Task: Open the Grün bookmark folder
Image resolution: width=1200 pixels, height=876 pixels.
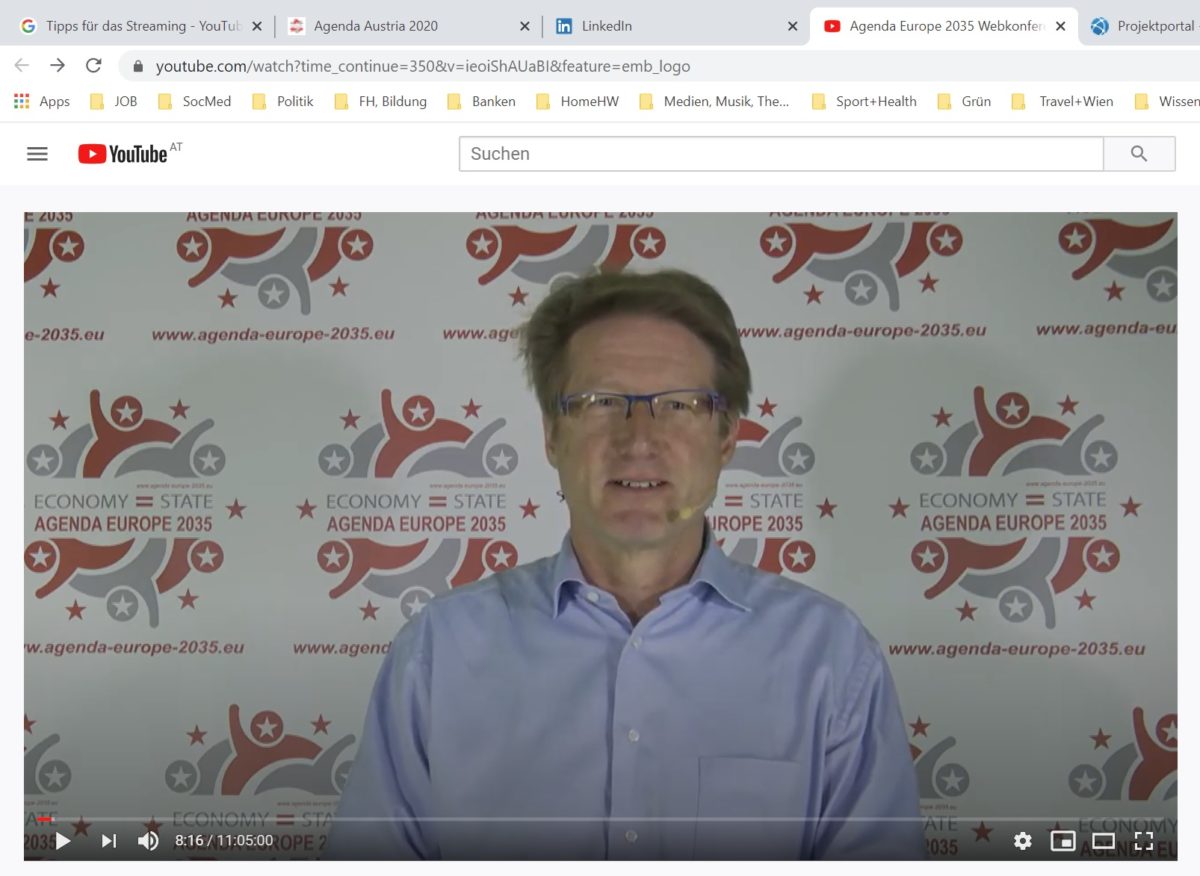Action: tap(964, 101)
